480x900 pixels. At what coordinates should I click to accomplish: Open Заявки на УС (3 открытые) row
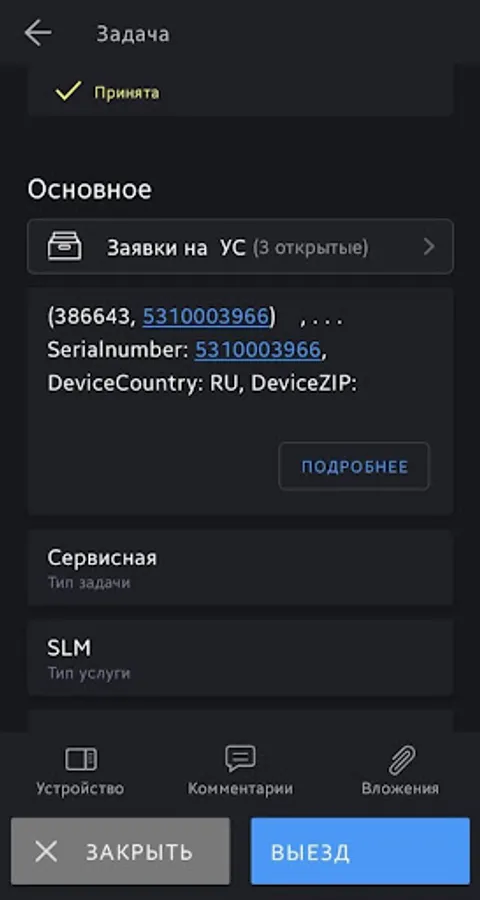pyautogui.click(x=240, y=247)
